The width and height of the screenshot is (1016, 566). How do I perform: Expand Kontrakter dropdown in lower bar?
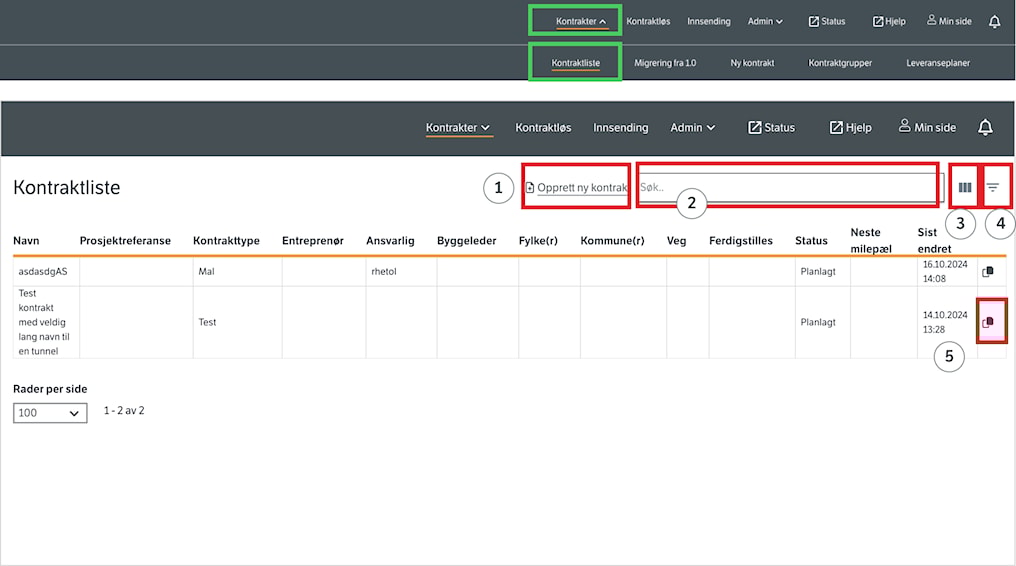[x=457, y=128]
